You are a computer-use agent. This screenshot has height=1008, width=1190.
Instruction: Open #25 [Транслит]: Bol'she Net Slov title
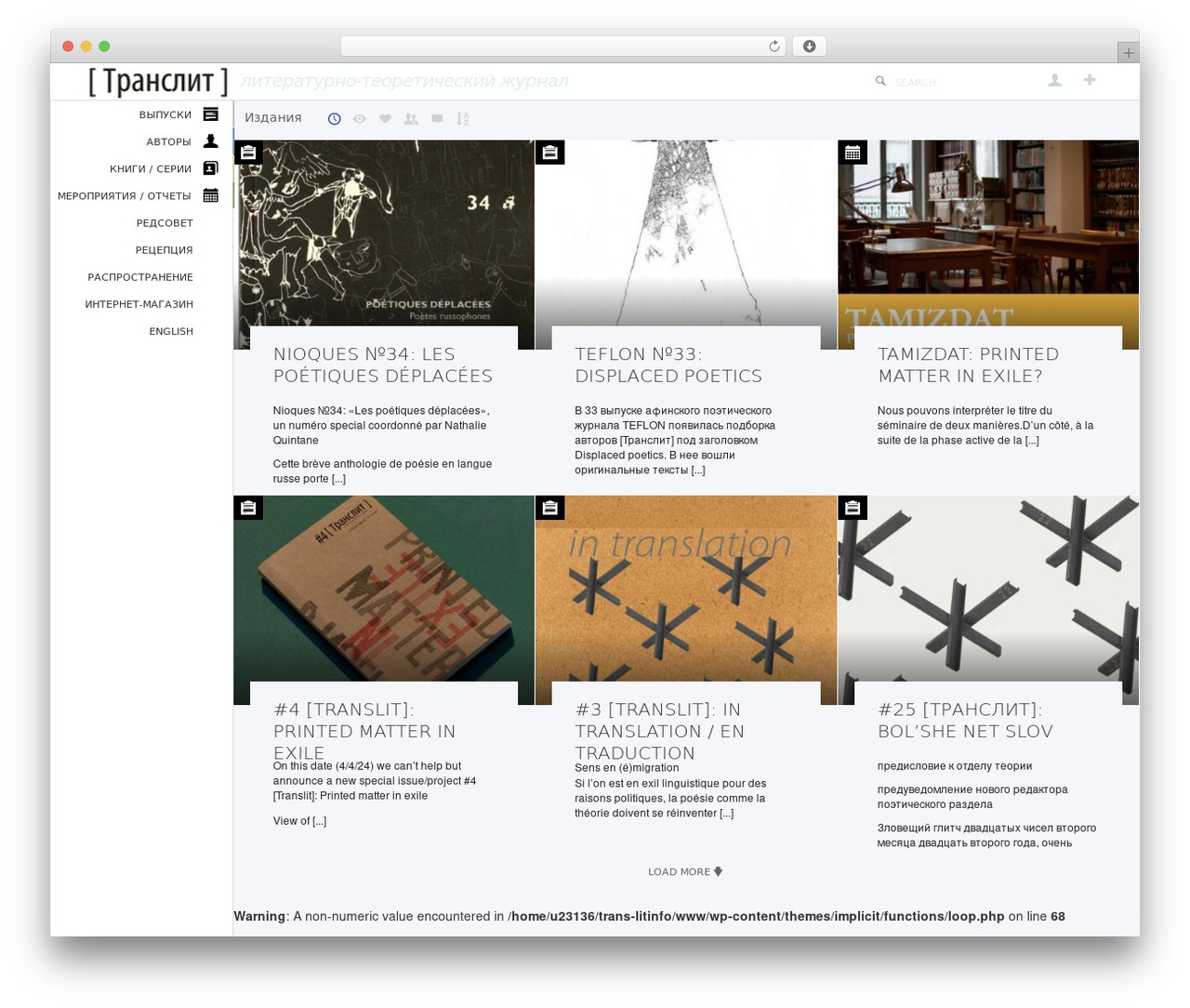965,721
